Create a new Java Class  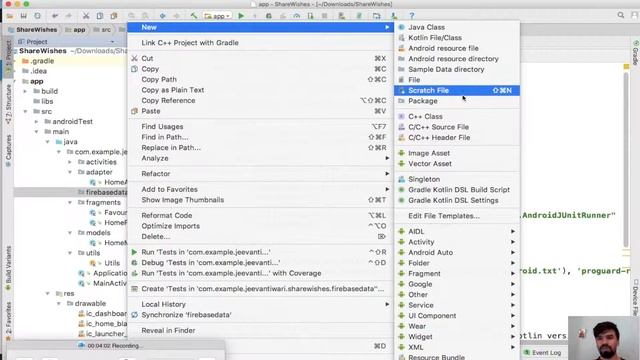point(457,27)
